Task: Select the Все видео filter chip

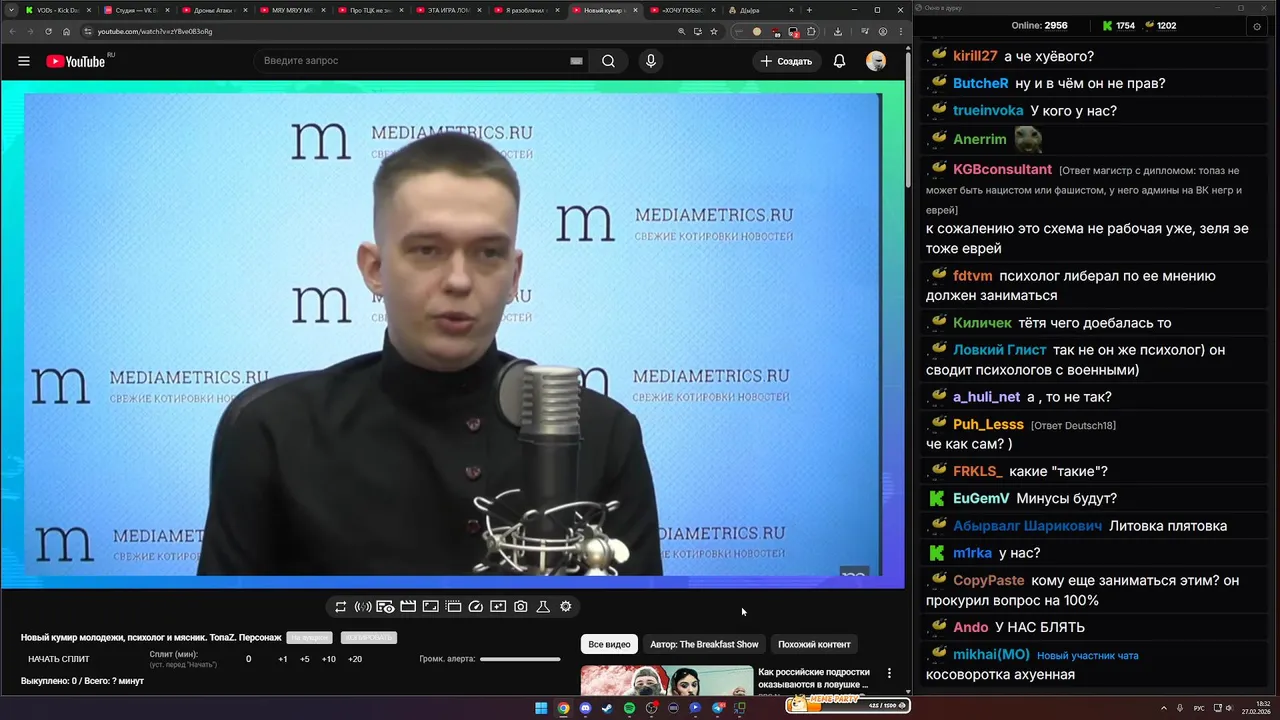Action: (609, 644)
